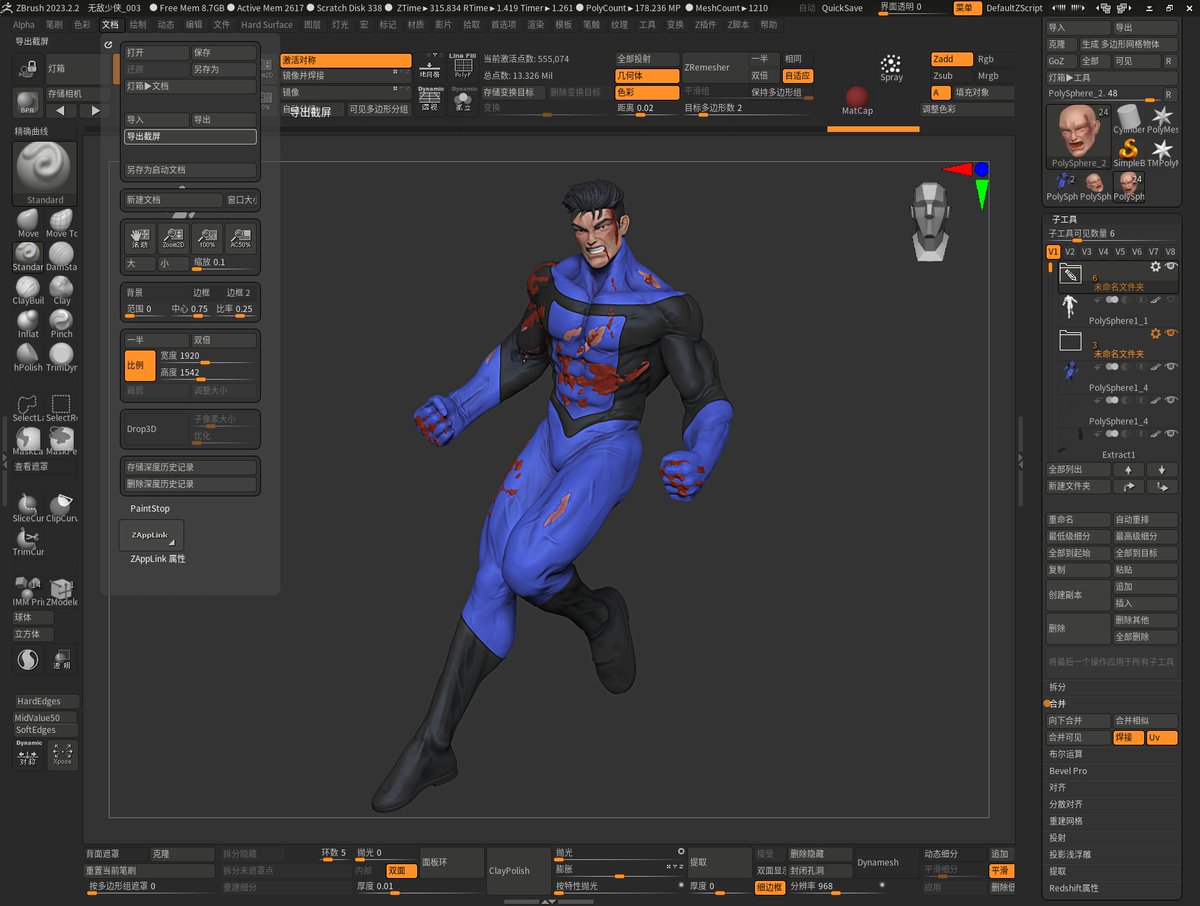Screen dimensions: 1200x906
Task: Toggle visibility eye of first 未命名文件夹 folder
Action: pyautogui.click(x=1171, y=267)
